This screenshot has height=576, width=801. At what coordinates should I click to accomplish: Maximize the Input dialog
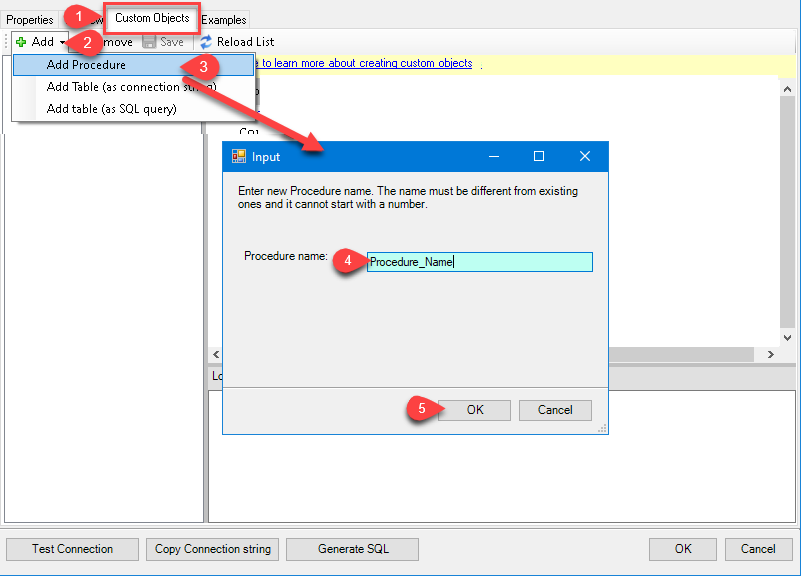(x=539, y=156)
